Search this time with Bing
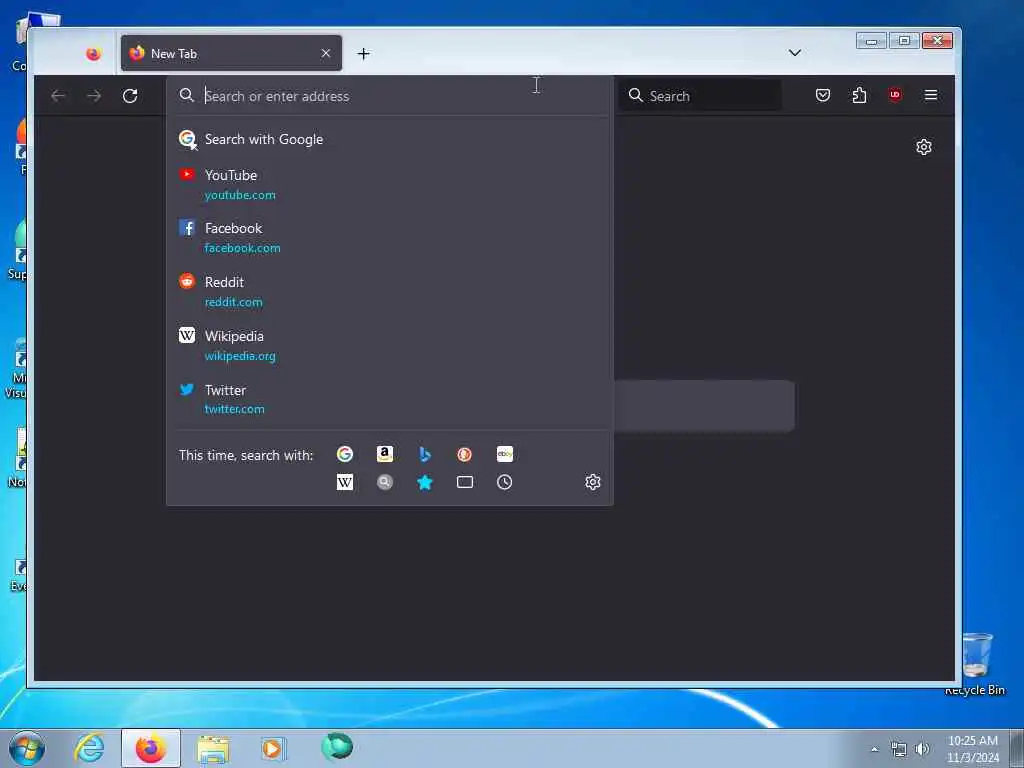The width and height of the screenshot is (1024, 768). [x=424, y=454]
